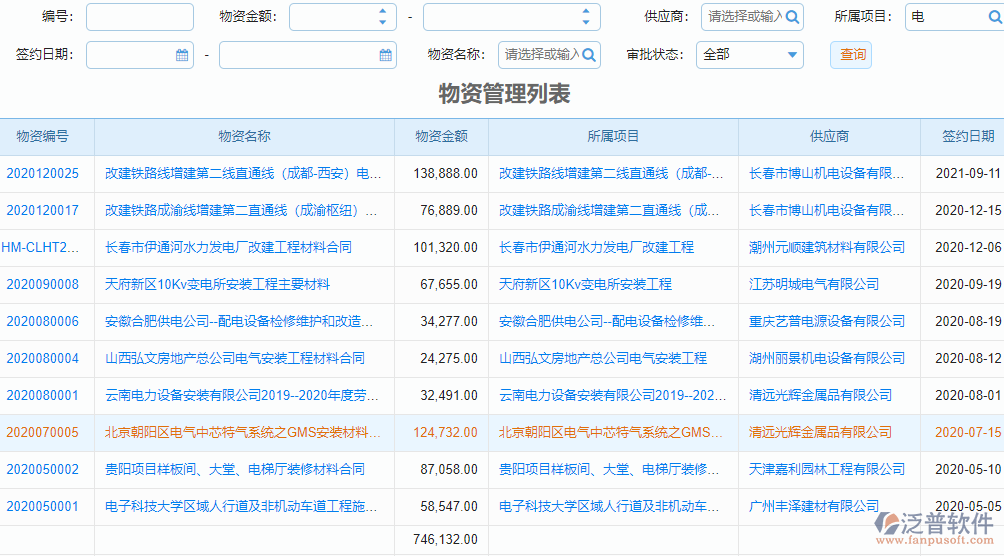Sort by 物资金额 column header
1004x556 pixels.
441,137
